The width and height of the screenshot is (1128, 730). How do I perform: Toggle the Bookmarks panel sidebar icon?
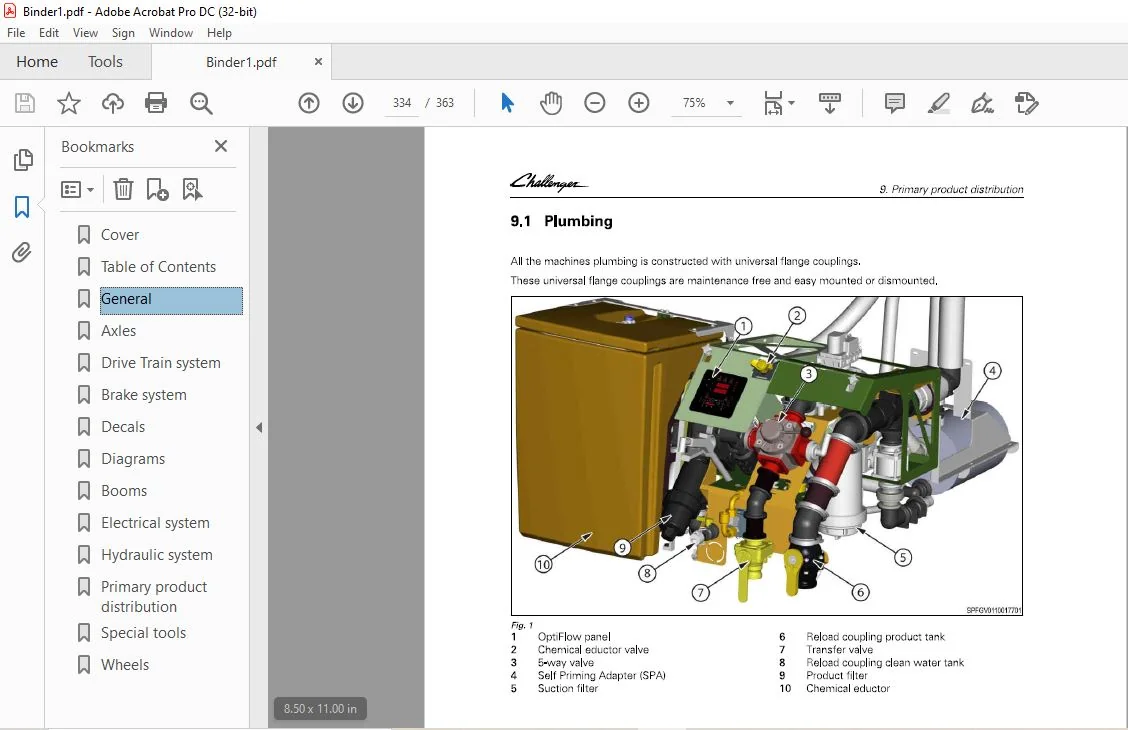click(22, 206)
